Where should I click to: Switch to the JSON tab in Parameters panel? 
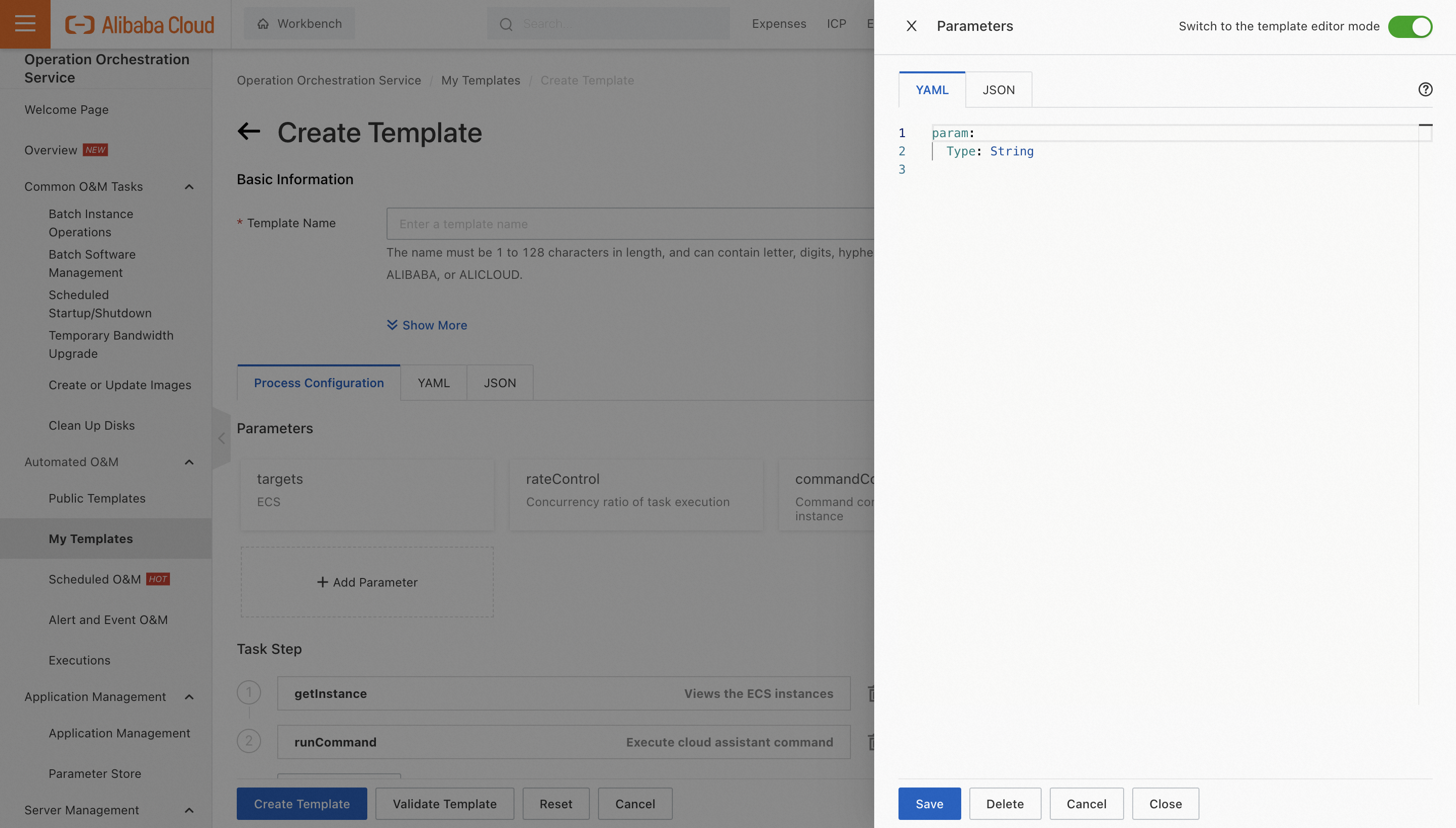click(x=998, y=90)
